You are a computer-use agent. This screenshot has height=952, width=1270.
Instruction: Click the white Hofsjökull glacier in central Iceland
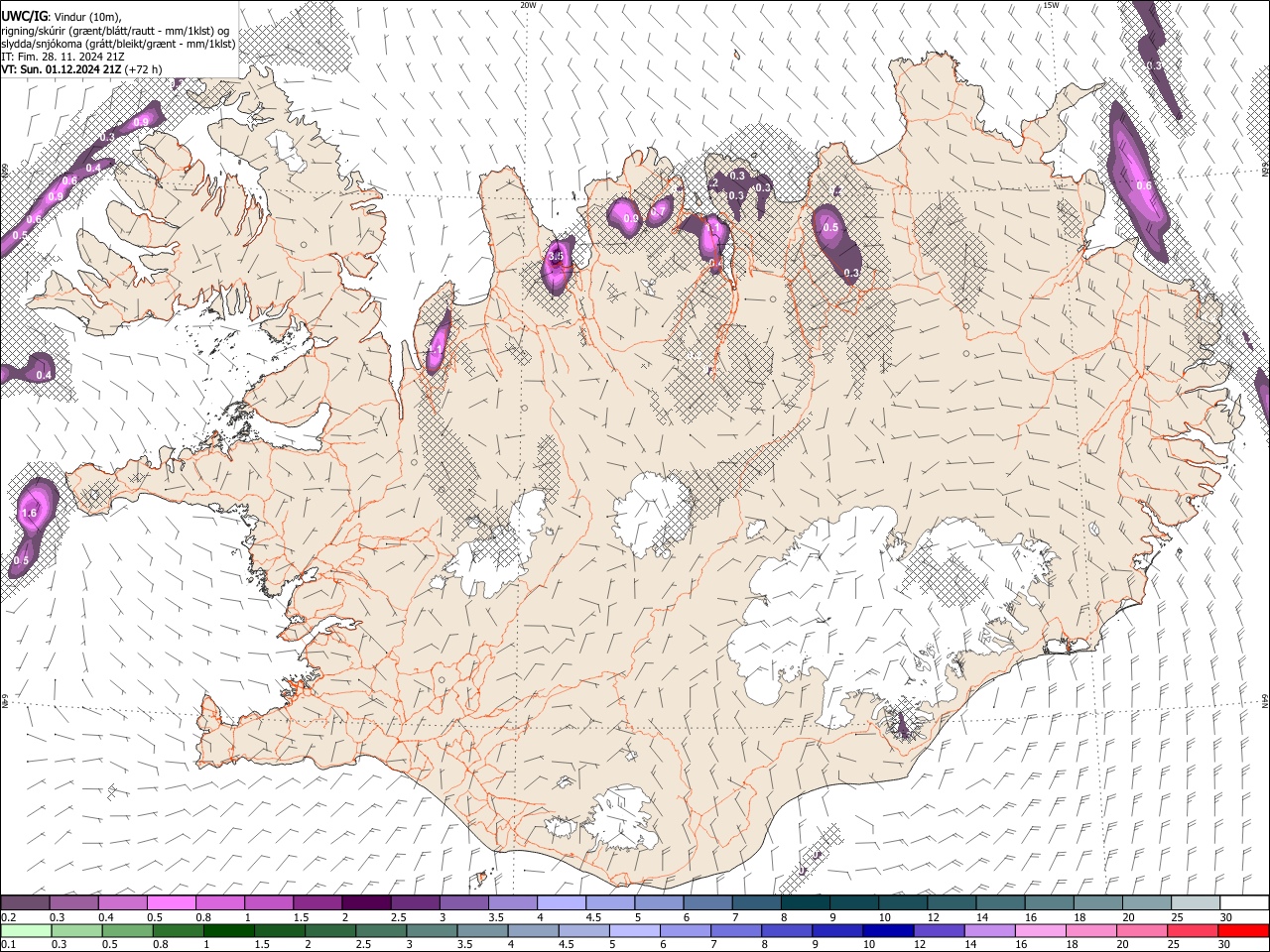(652, 513)
